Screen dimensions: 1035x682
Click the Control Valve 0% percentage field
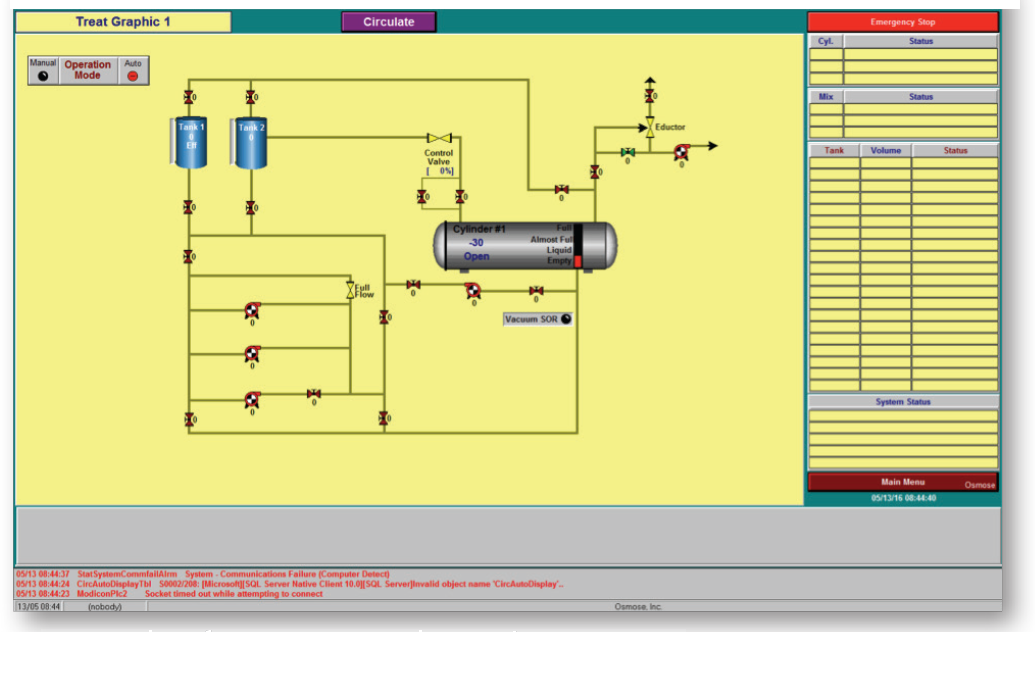pyautogui.click(x=440, y=171)
